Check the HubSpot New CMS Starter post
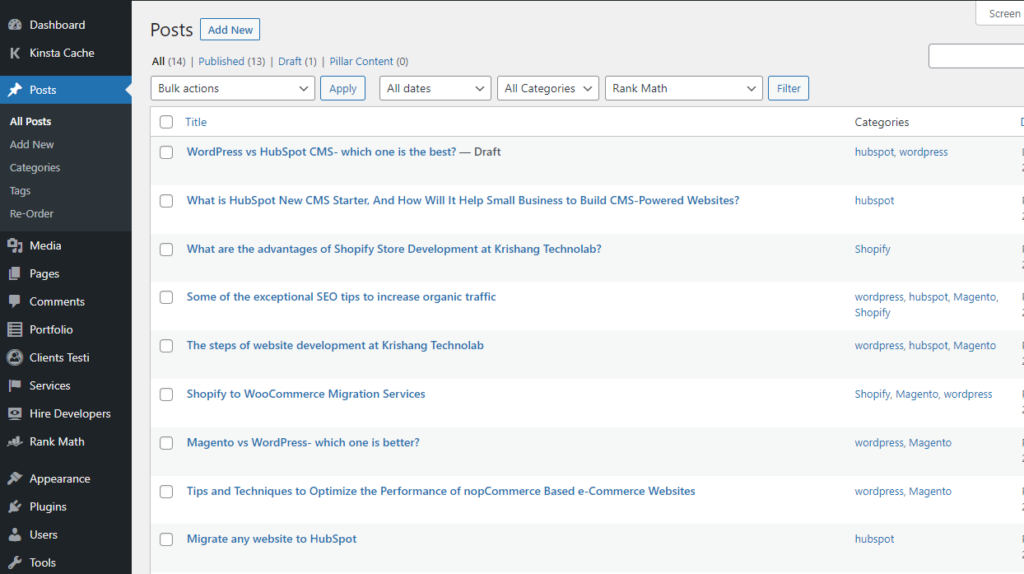Image resolution: width=1024 pixels, height=574 pixels. (x=167, y=201)
